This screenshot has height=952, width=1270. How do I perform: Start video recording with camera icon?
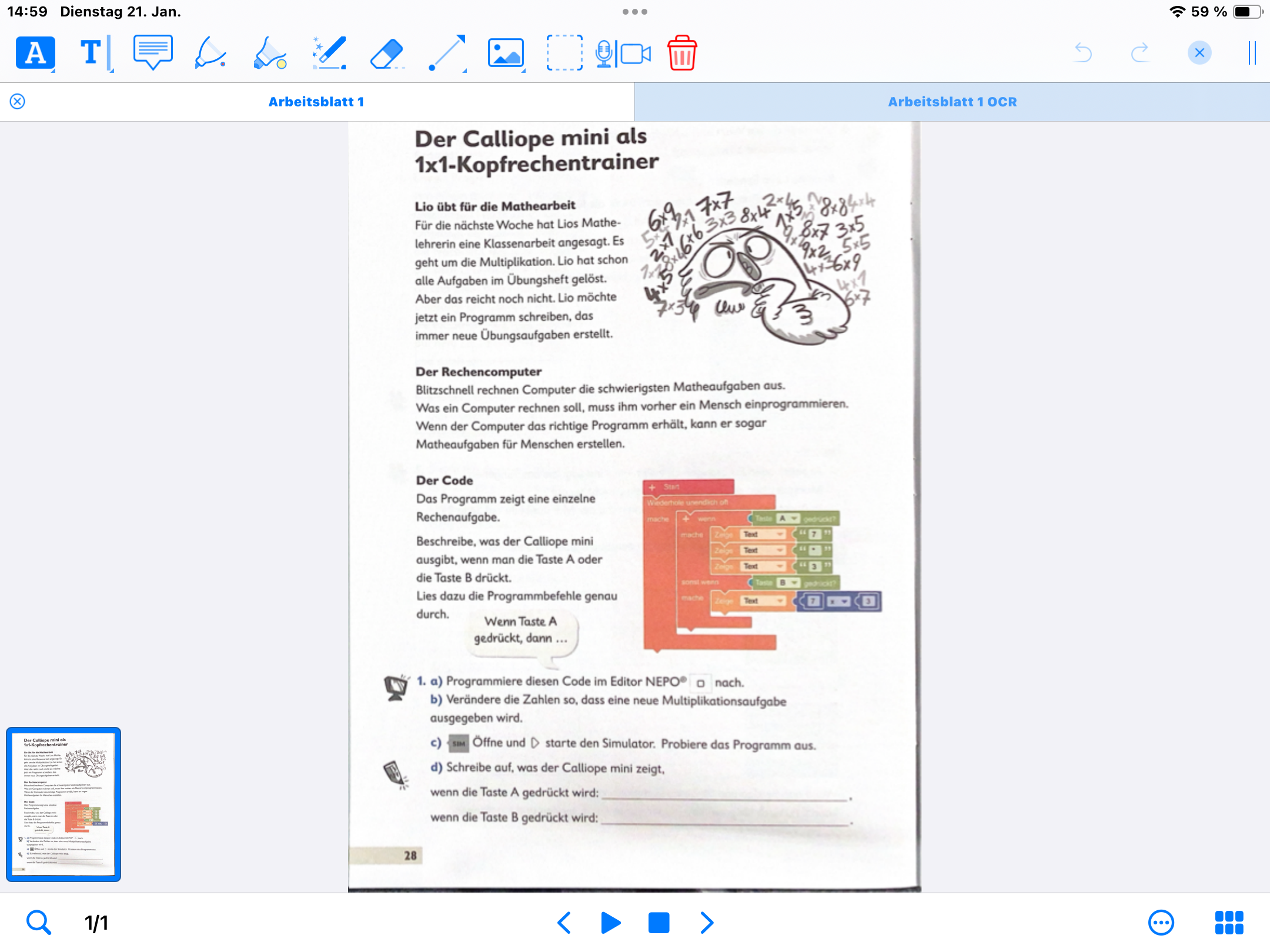pos(636,54)
